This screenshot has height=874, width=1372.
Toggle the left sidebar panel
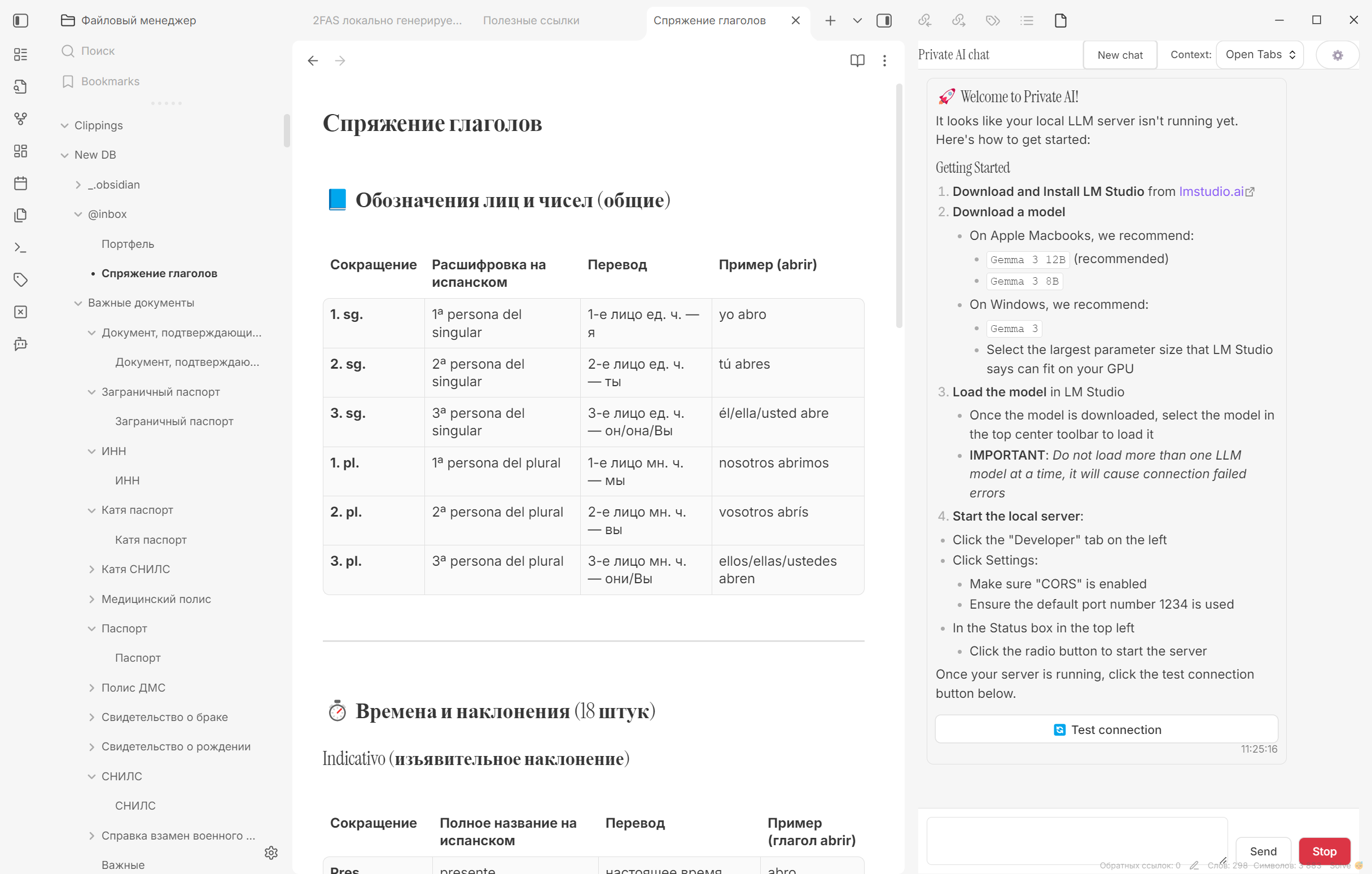(x=20, y=20)
